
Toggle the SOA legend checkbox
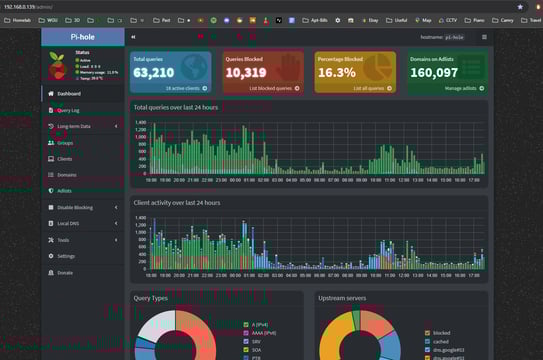(x=246, y=350)
